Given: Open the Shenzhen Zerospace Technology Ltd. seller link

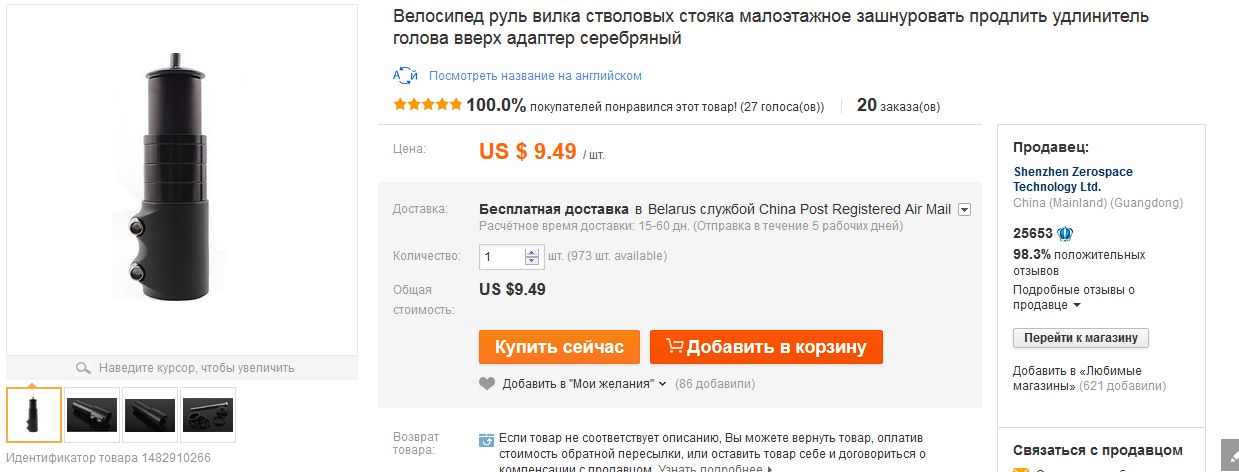Looking at the screenshot, I should [1072, 179].
